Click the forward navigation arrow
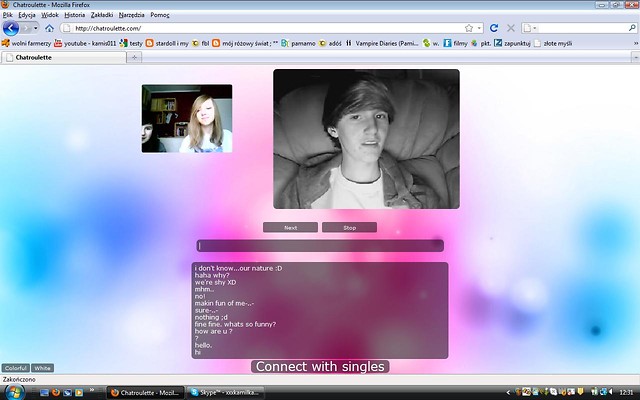The height and width of the screenshot is (400, 640). click(26, 28)
